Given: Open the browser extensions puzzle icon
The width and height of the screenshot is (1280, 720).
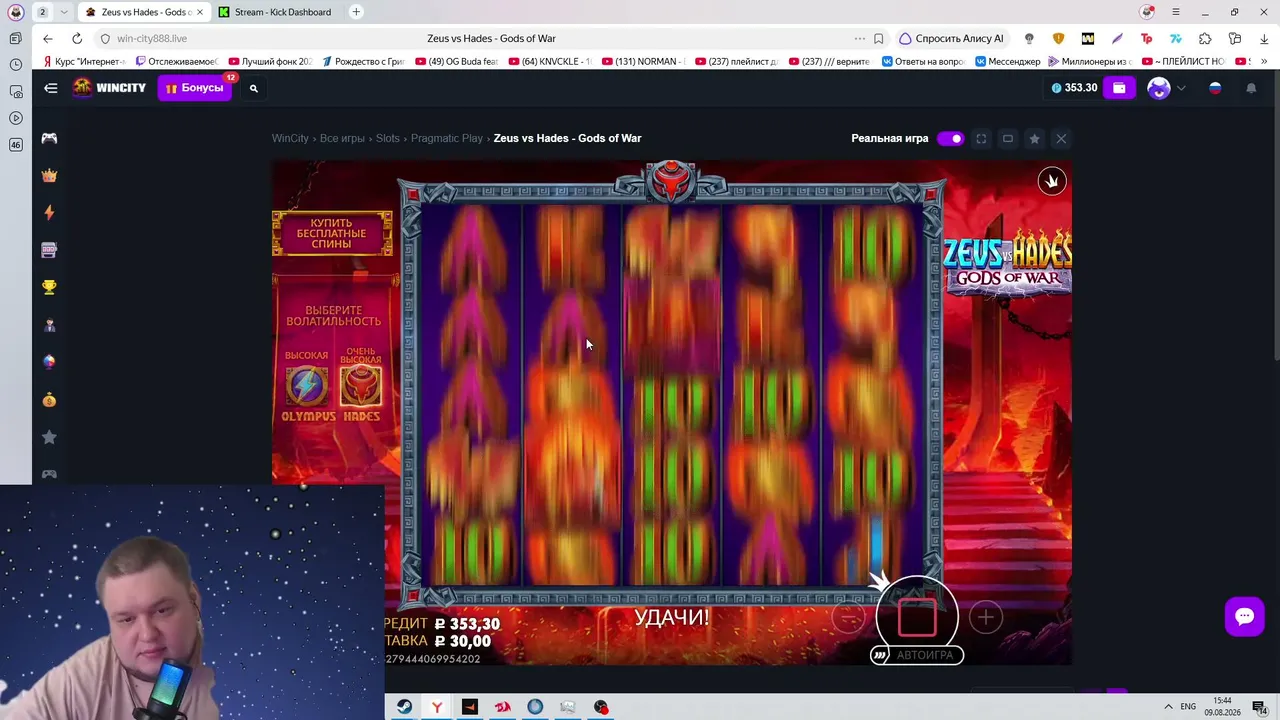Looking at the screenshot, I should coord(1205,38).
